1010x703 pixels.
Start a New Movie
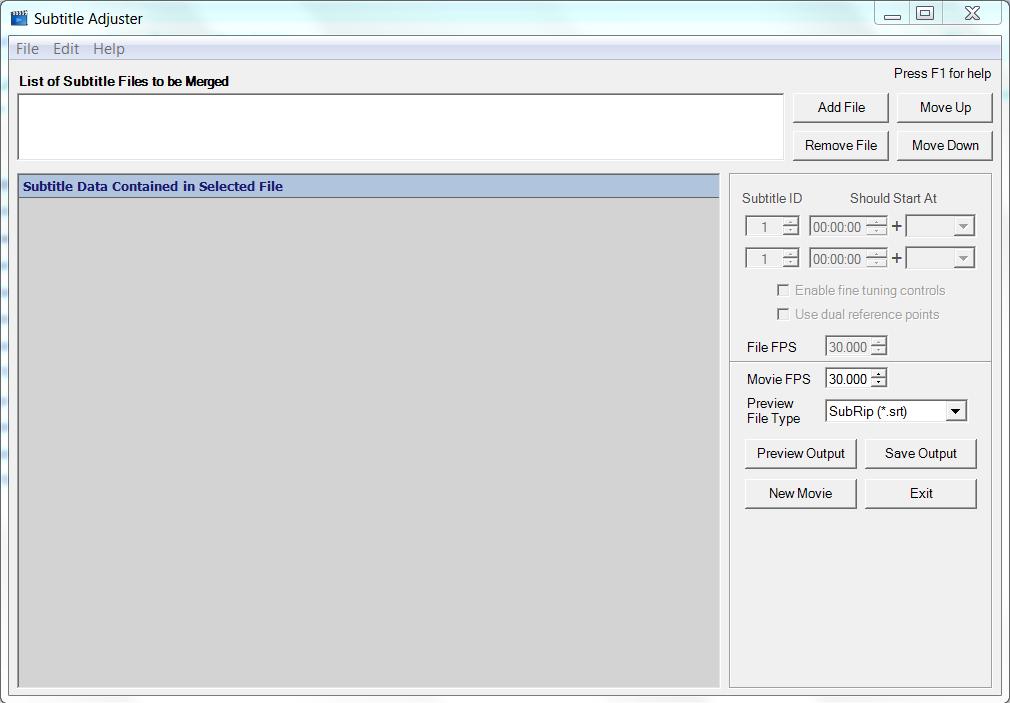tap(801, 494)
